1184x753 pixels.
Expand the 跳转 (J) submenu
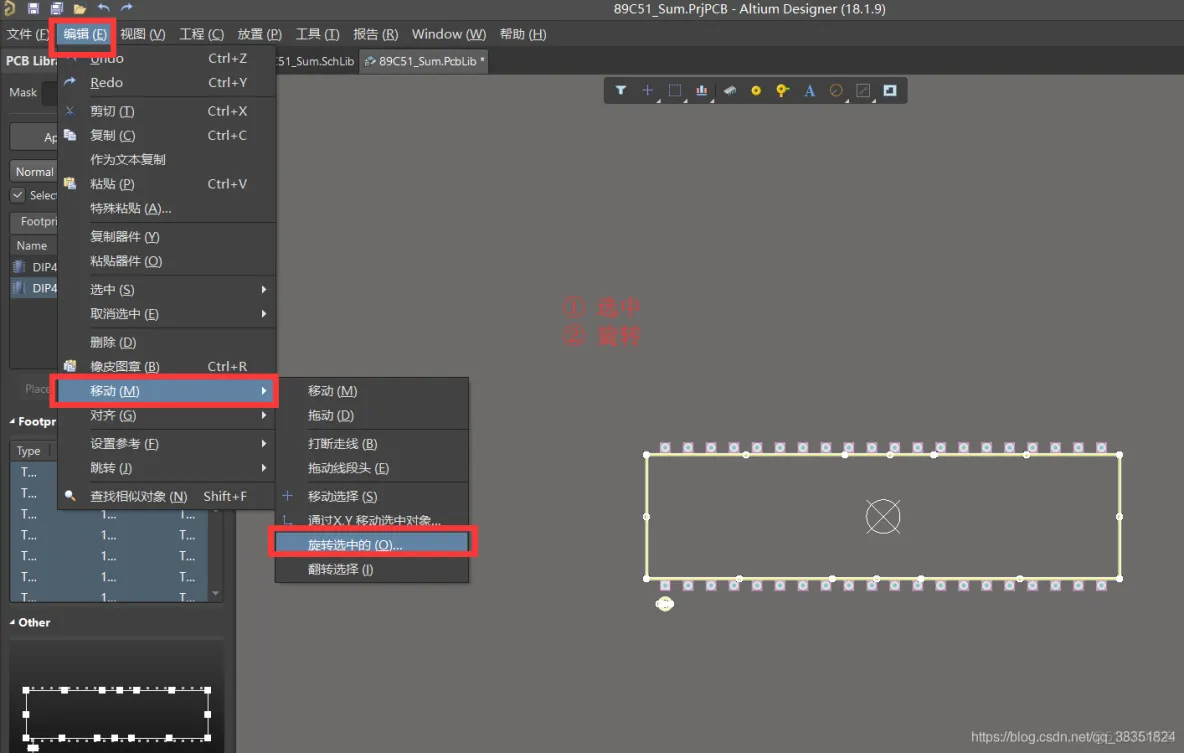(166, 468)
